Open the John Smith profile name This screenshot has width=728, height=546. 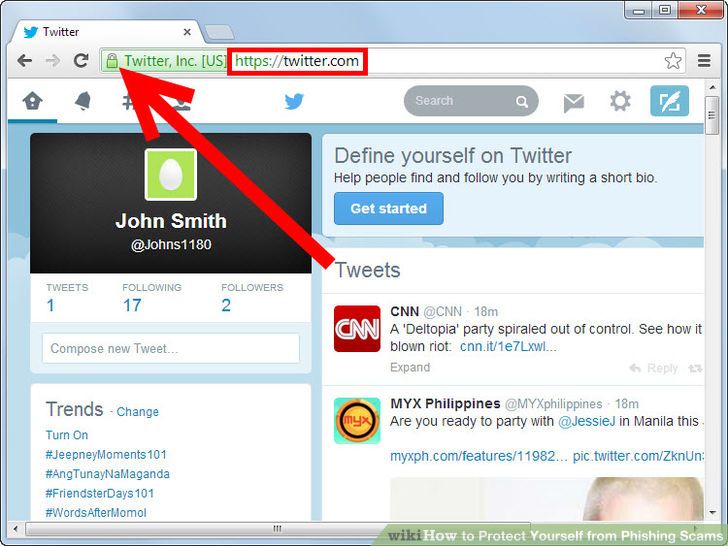[171, 221]
